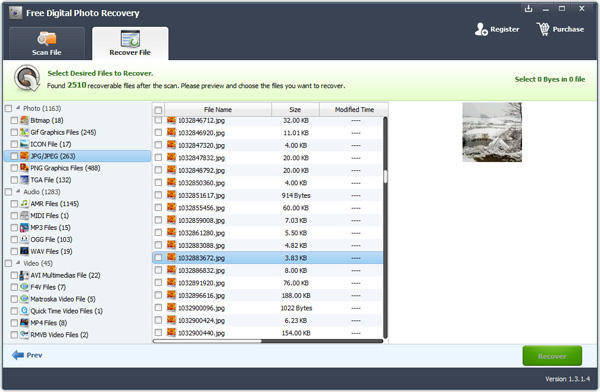Select file row 1032855456.jpg
The image size is (600, 392).
point(267,207)
